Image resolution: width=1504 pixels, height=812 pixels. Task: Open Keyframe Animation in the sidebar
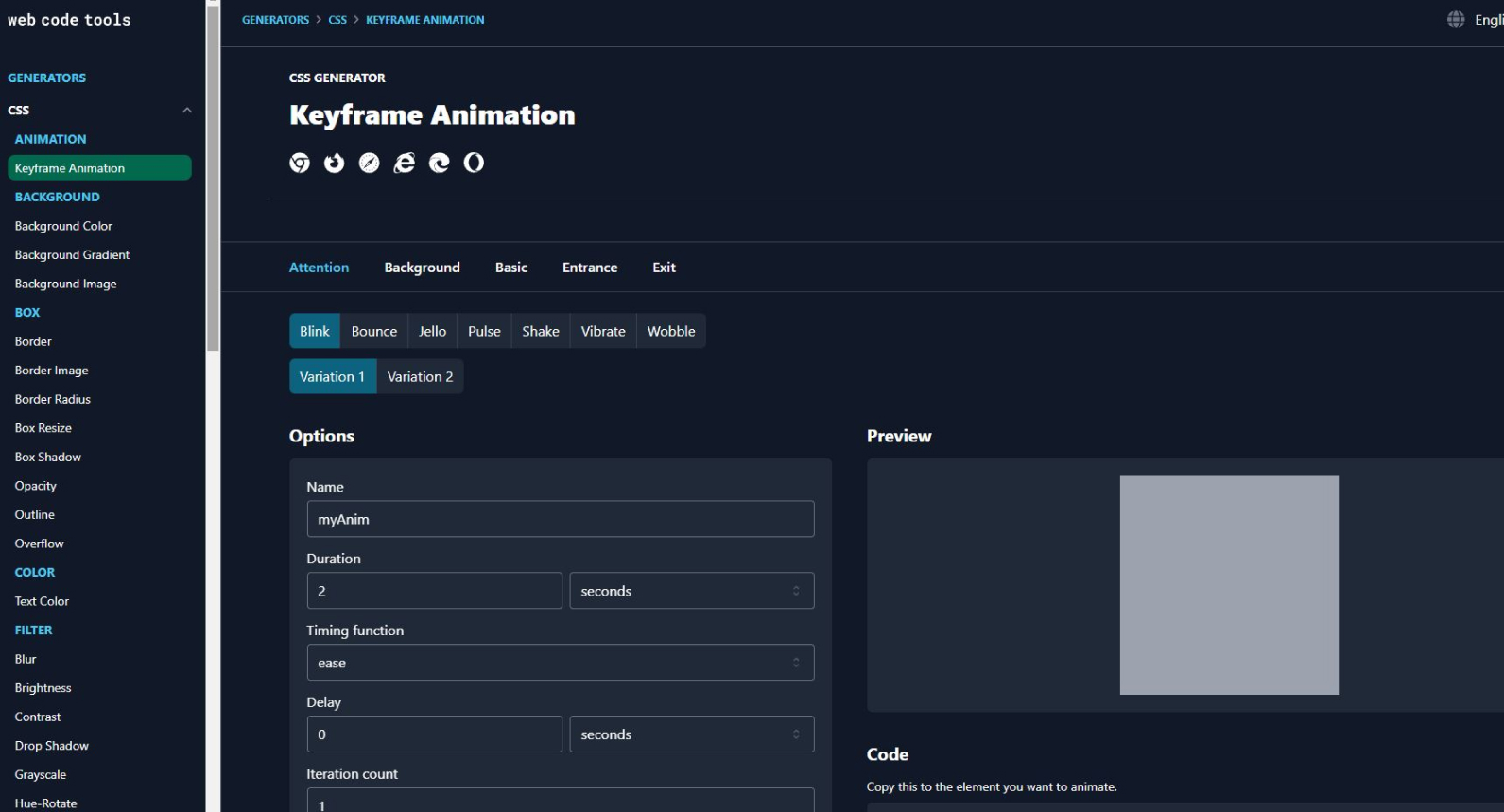tap(99, 168)
